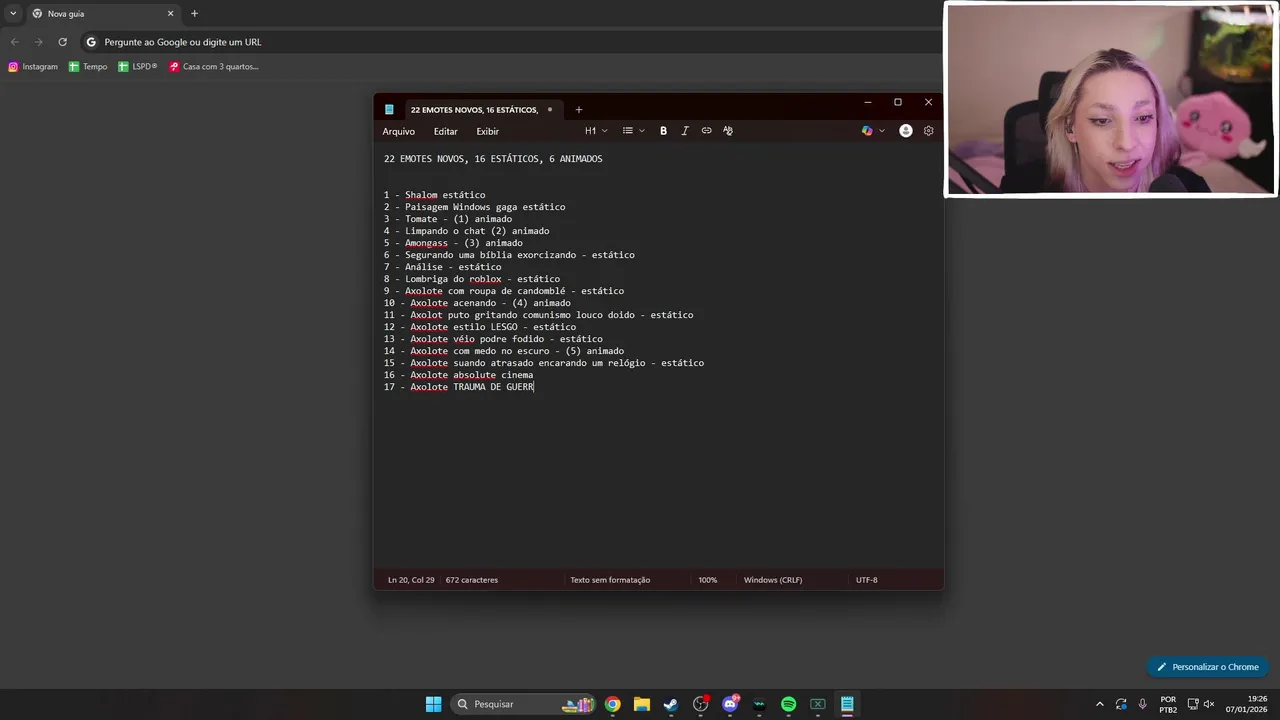The height and width of the screenshot is (720, 1280).
Task: Click line '17 - Axolote TRAUMA DE GUERR'
Action: (459, 387)
